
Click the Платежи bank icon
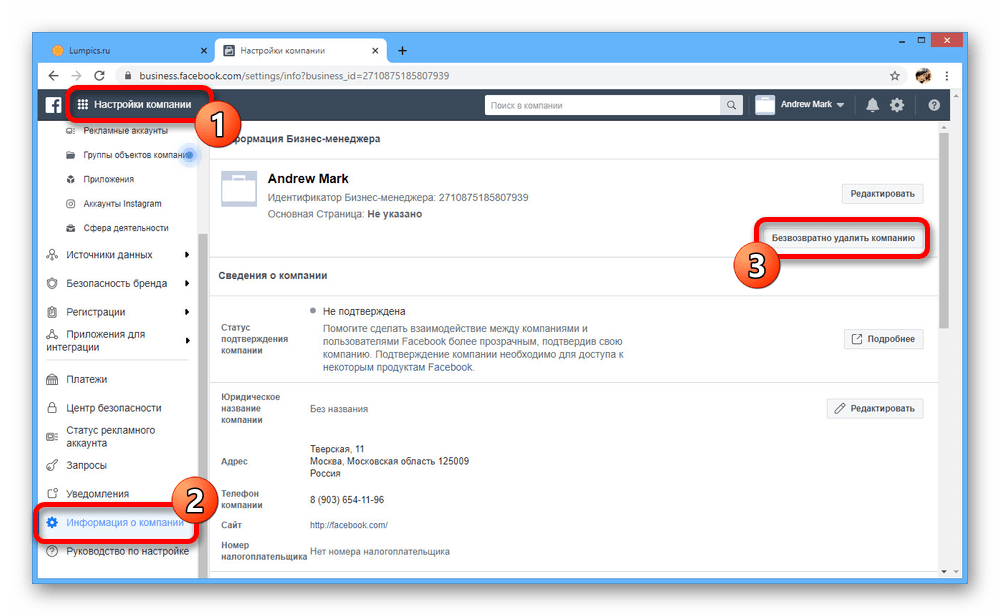[x=52, y=379]
